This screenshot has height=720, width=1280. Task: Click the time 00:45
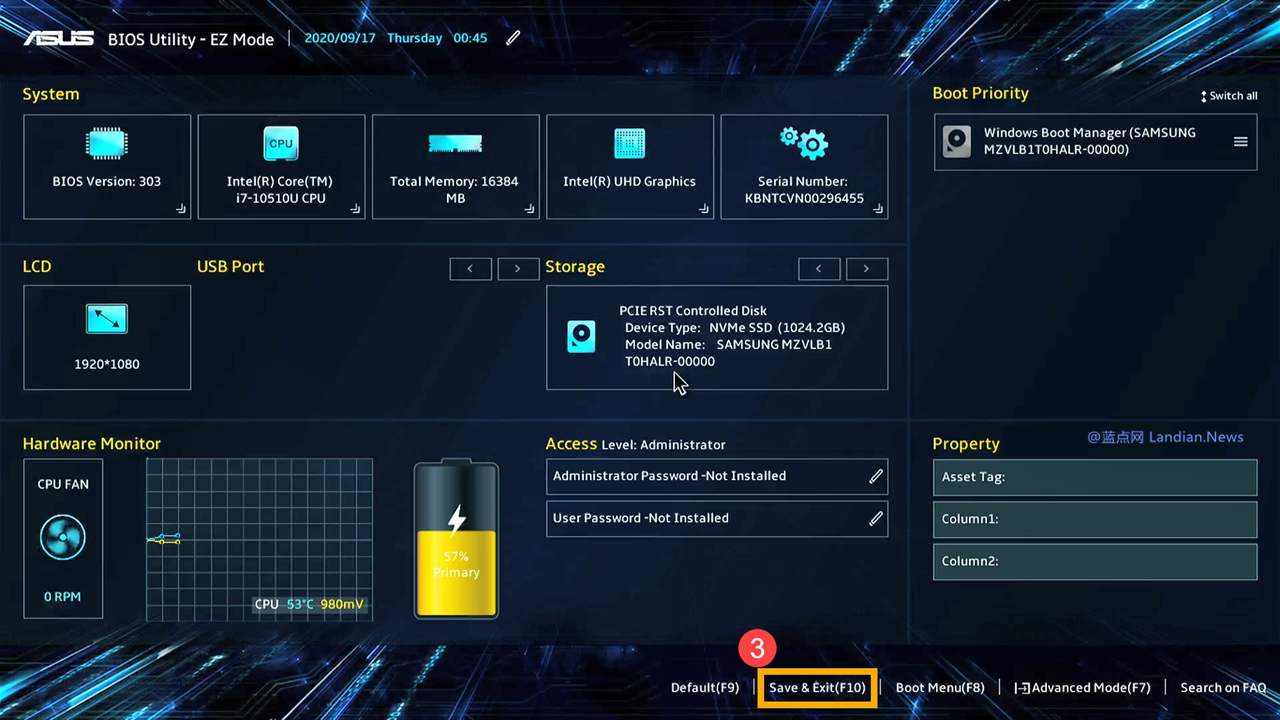(470, 38)
